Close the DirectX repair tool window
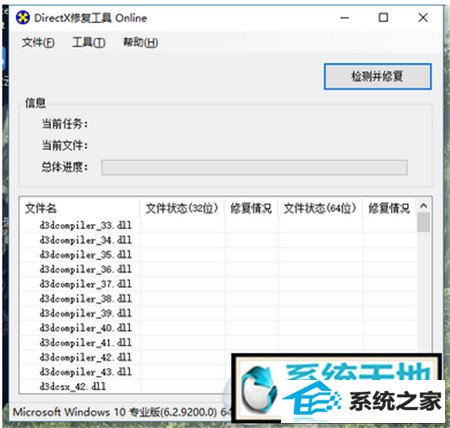The height and width of the screenshot is (428, 450). coord(423,18)
